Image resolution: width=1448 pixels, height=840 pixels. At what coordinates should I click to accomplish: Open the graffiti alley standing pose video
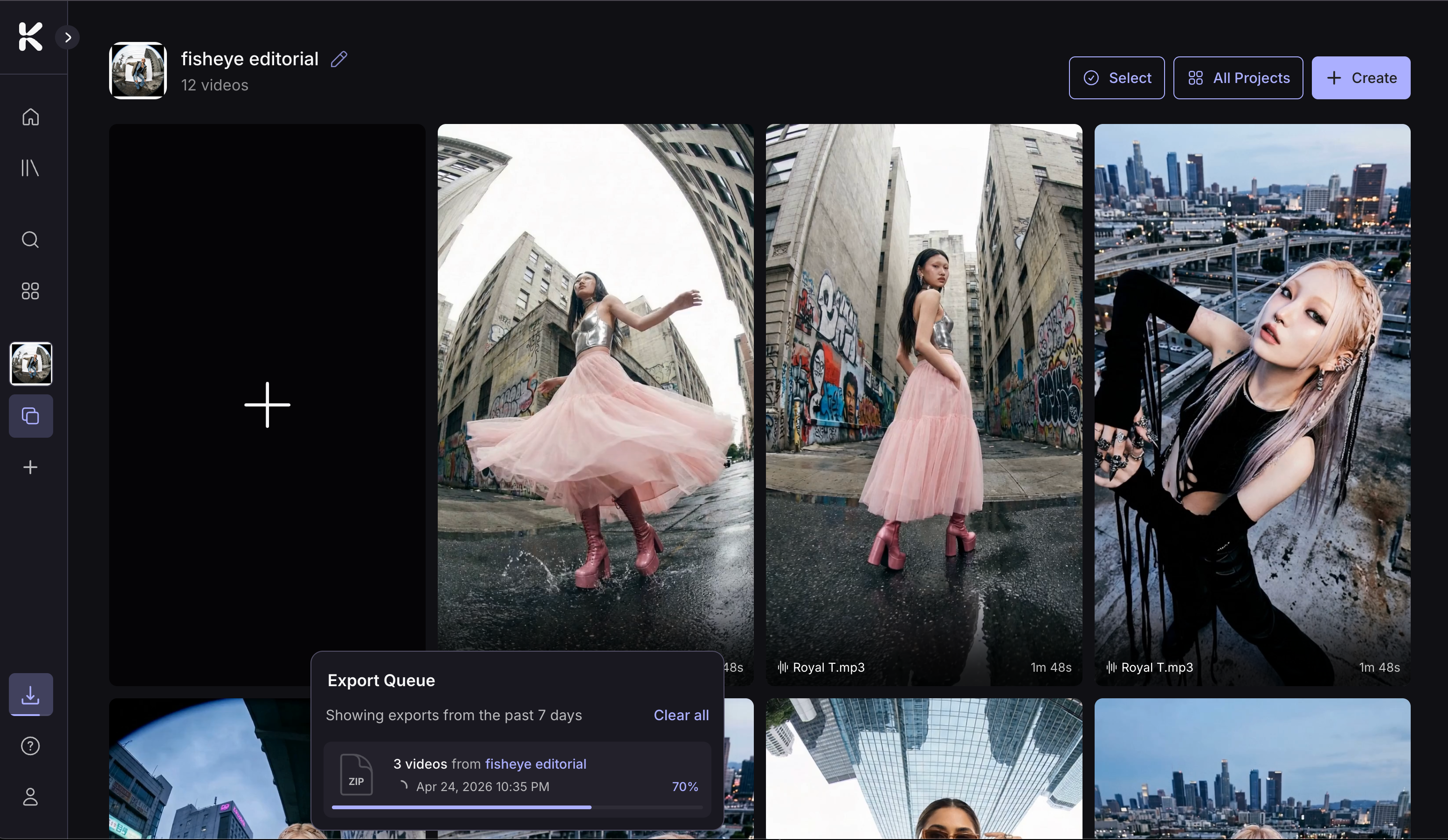pyautogui.click(x=924, y=405)
